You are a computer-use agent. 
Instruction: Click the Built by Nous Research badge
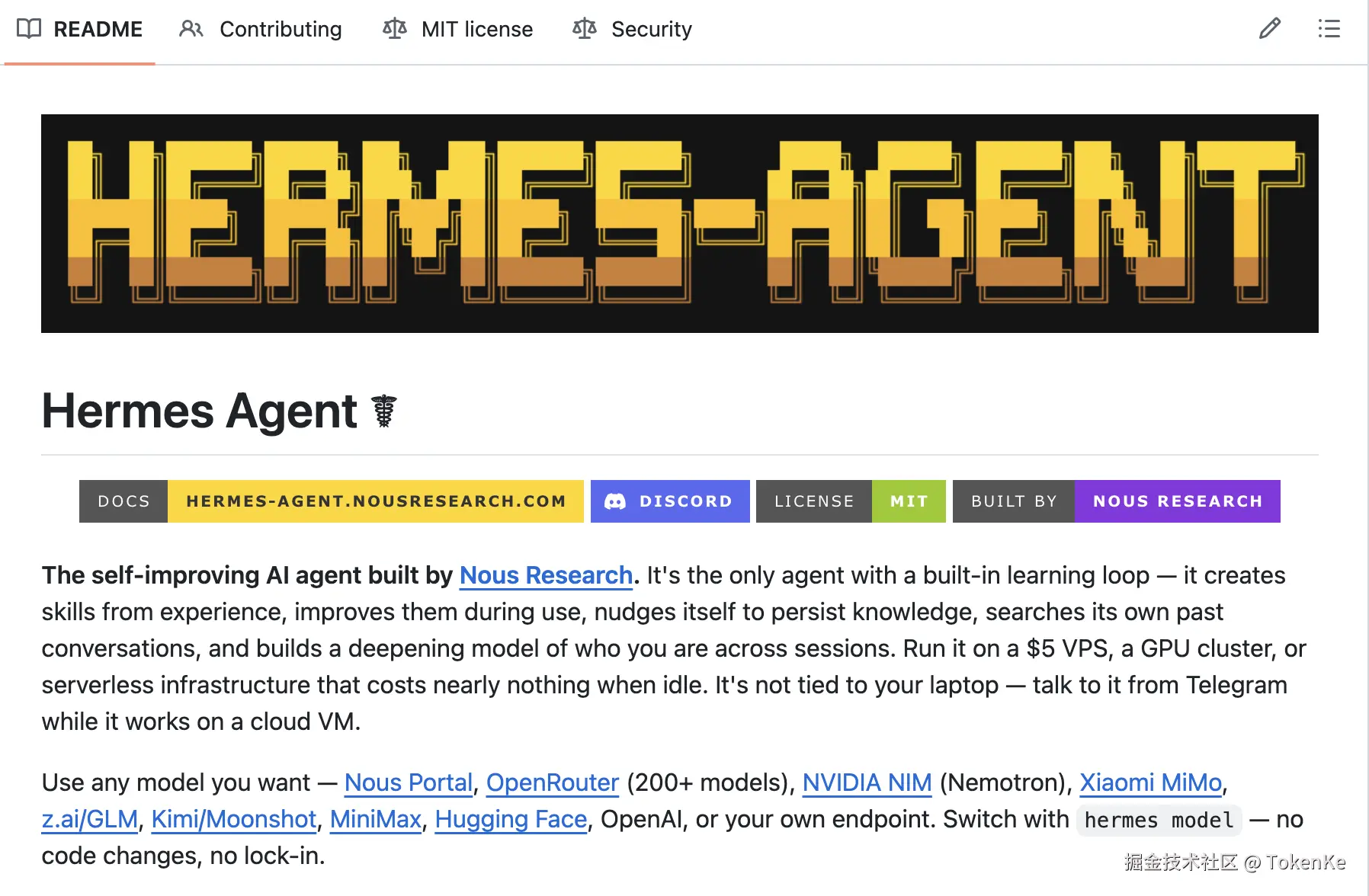pyautogui.click(x=1117, y=501)
